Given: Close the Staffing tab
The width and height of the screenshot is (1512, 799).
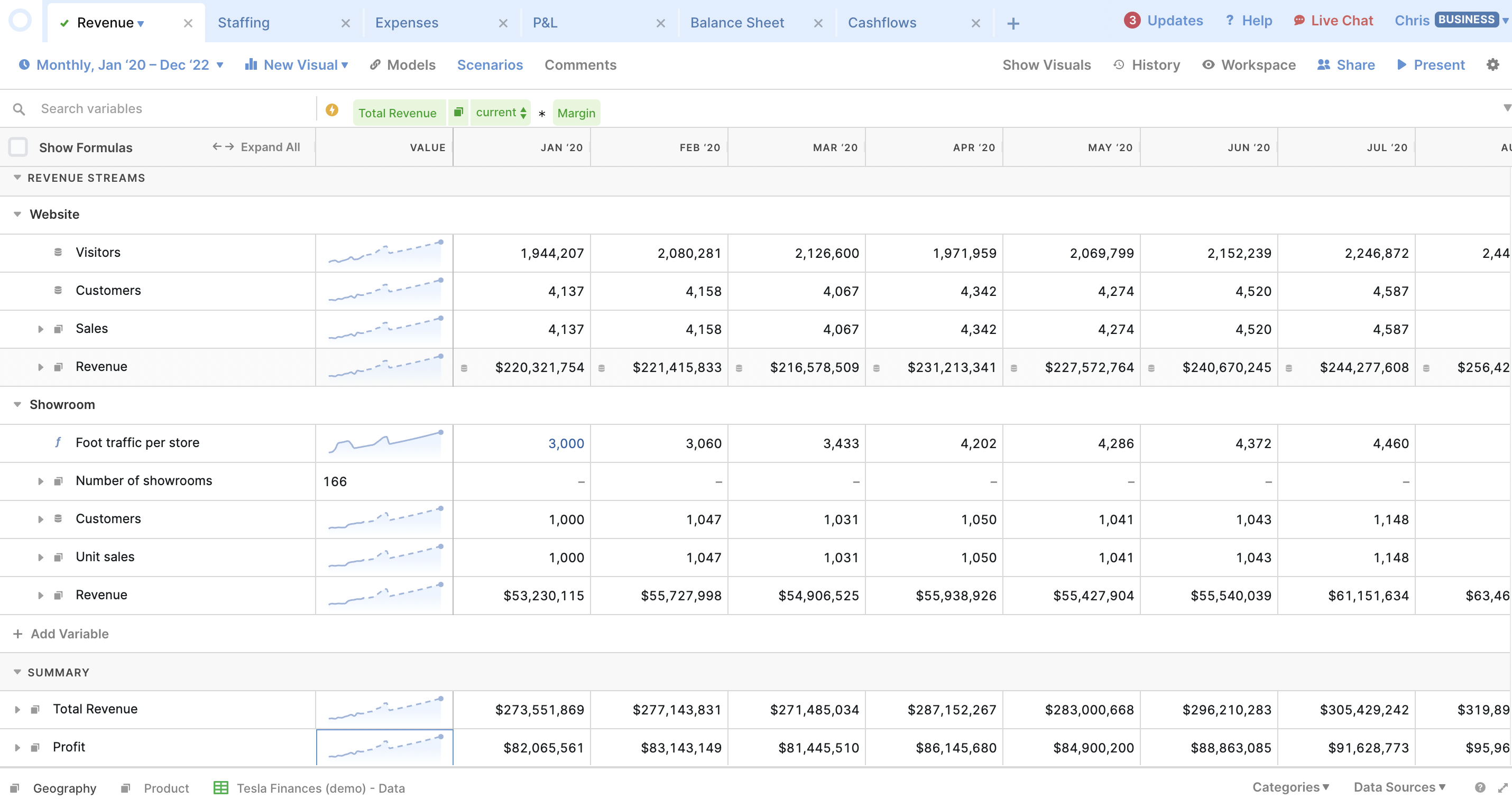Looking at the screenshot, I should coord(346,23).
